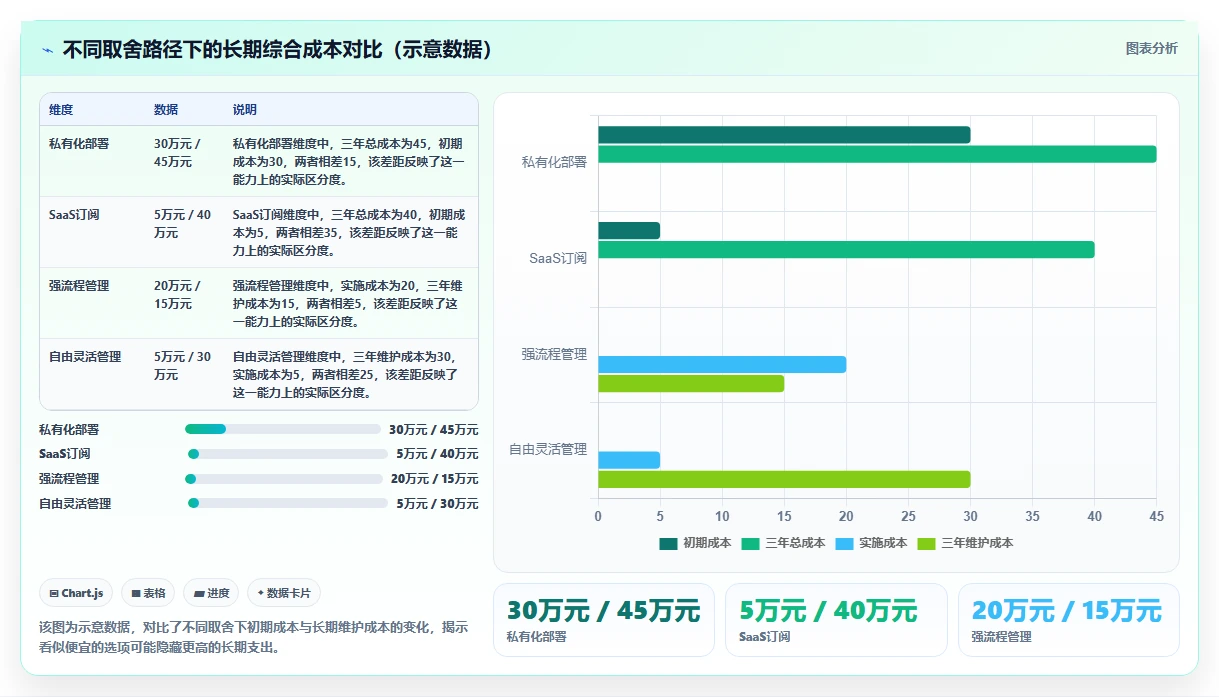Click the x-axis tick value 20
Image resolution: width=1219 pixels, height=697 pixels.
point(846,517)
